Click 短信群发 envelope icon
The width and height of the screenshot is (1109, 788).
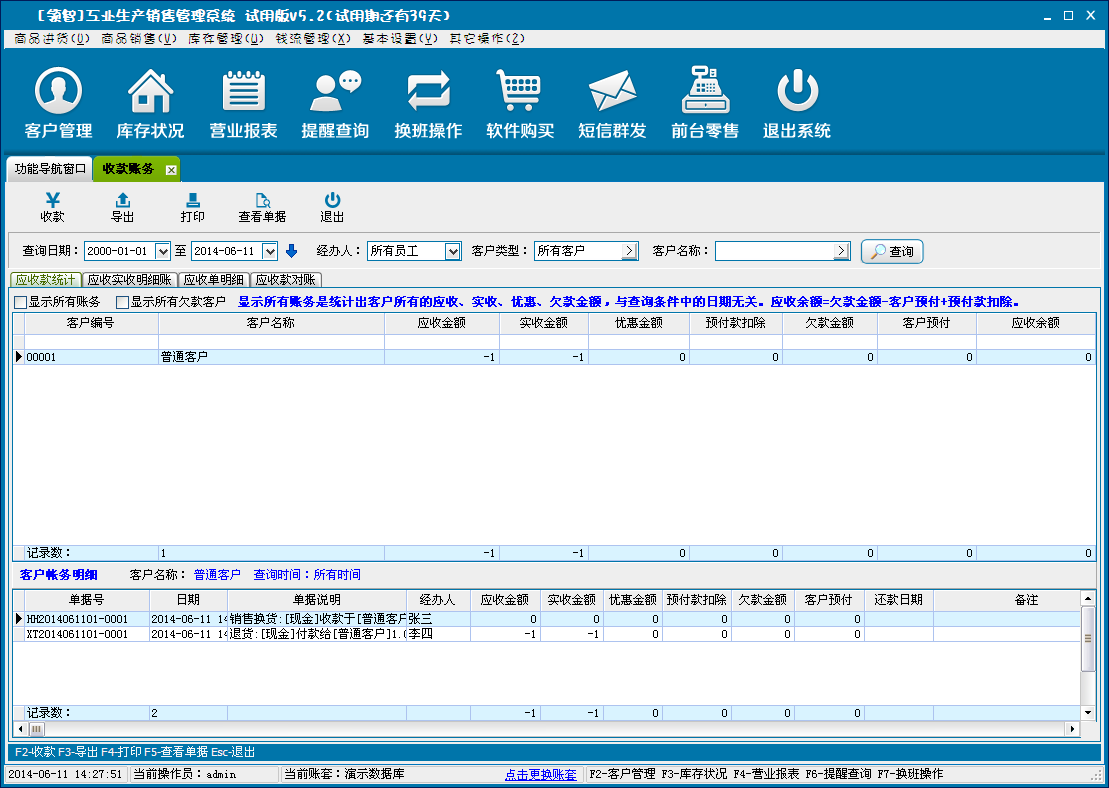(612, 93)
